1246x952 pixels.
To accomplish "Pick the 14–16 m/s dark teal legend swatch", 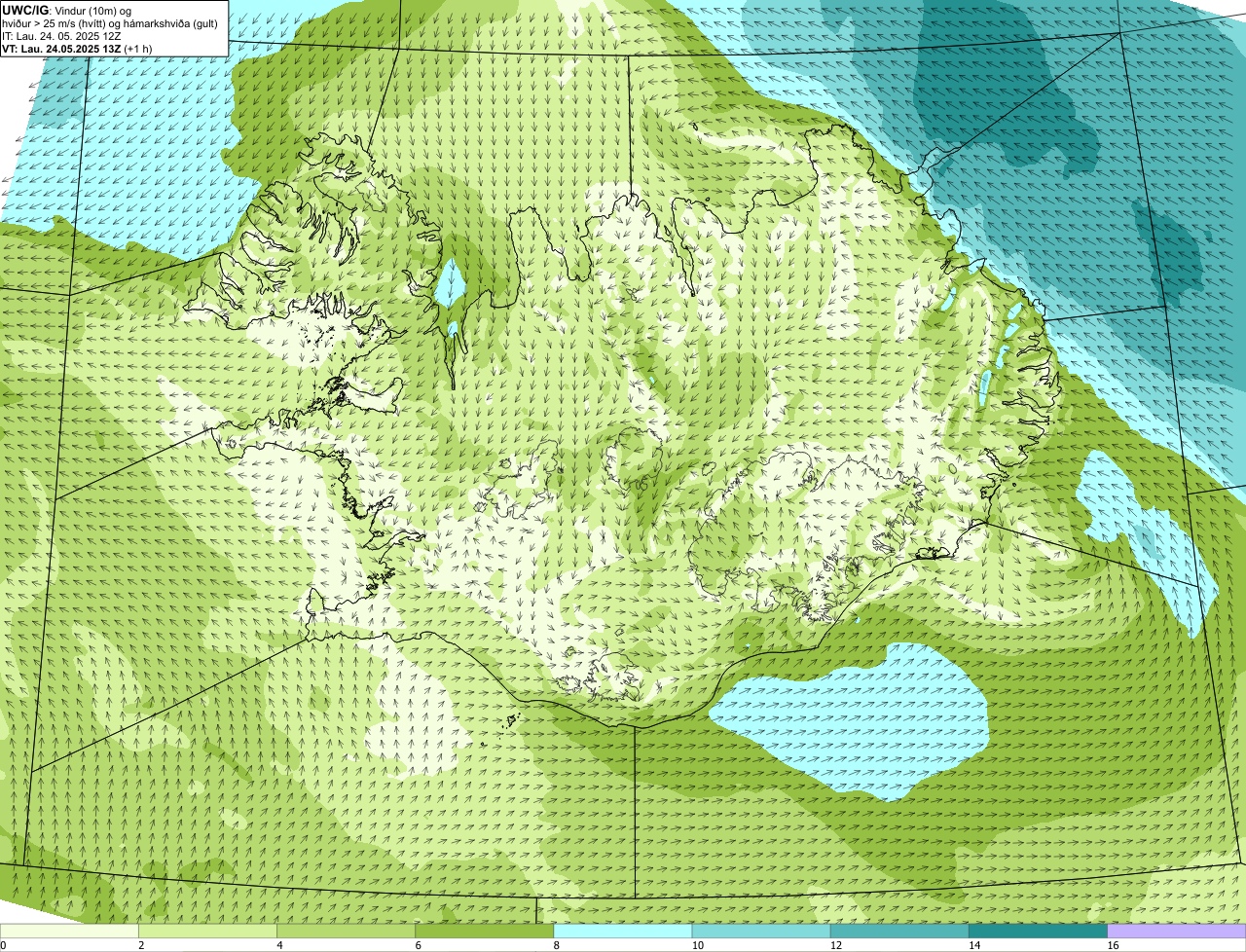I will click(x=1038, y=931).
